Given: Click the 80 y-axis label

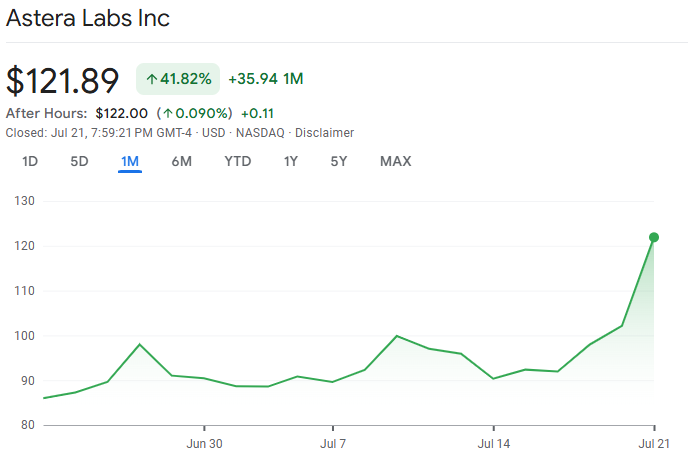Looking at the screenshot, I should tap(28, 425).
